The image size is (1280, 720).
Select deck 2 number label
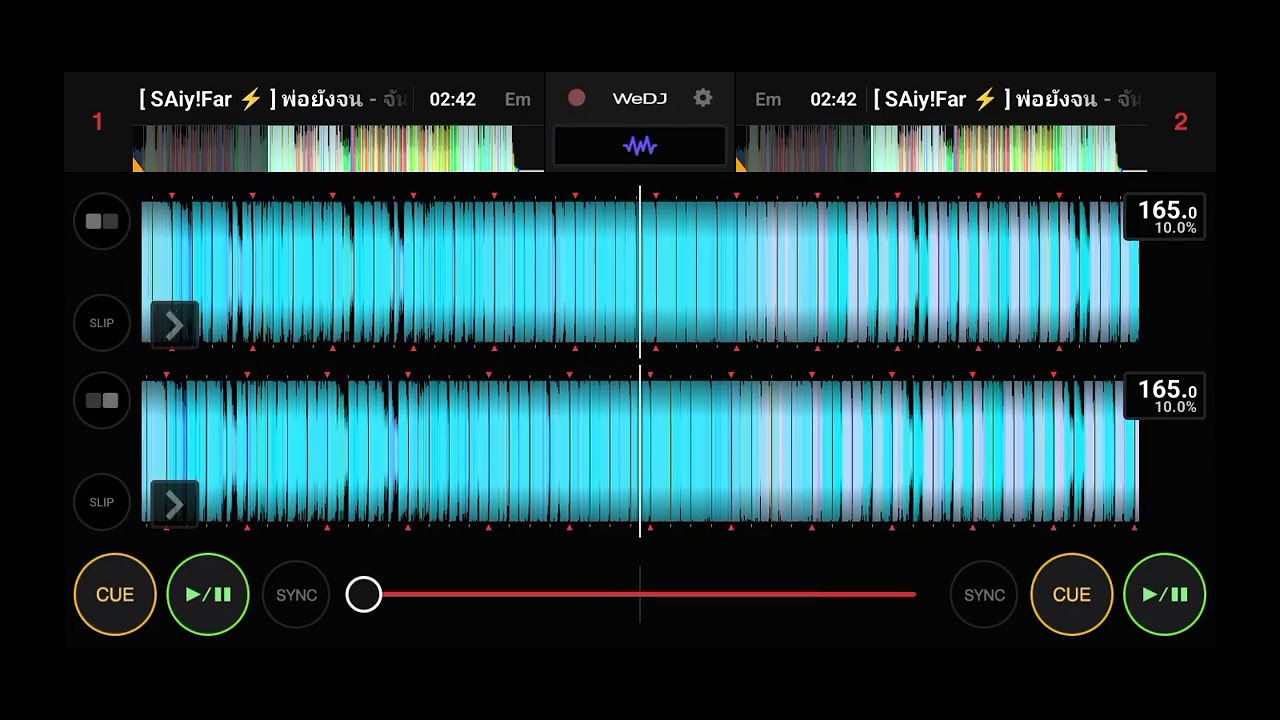1181,122
